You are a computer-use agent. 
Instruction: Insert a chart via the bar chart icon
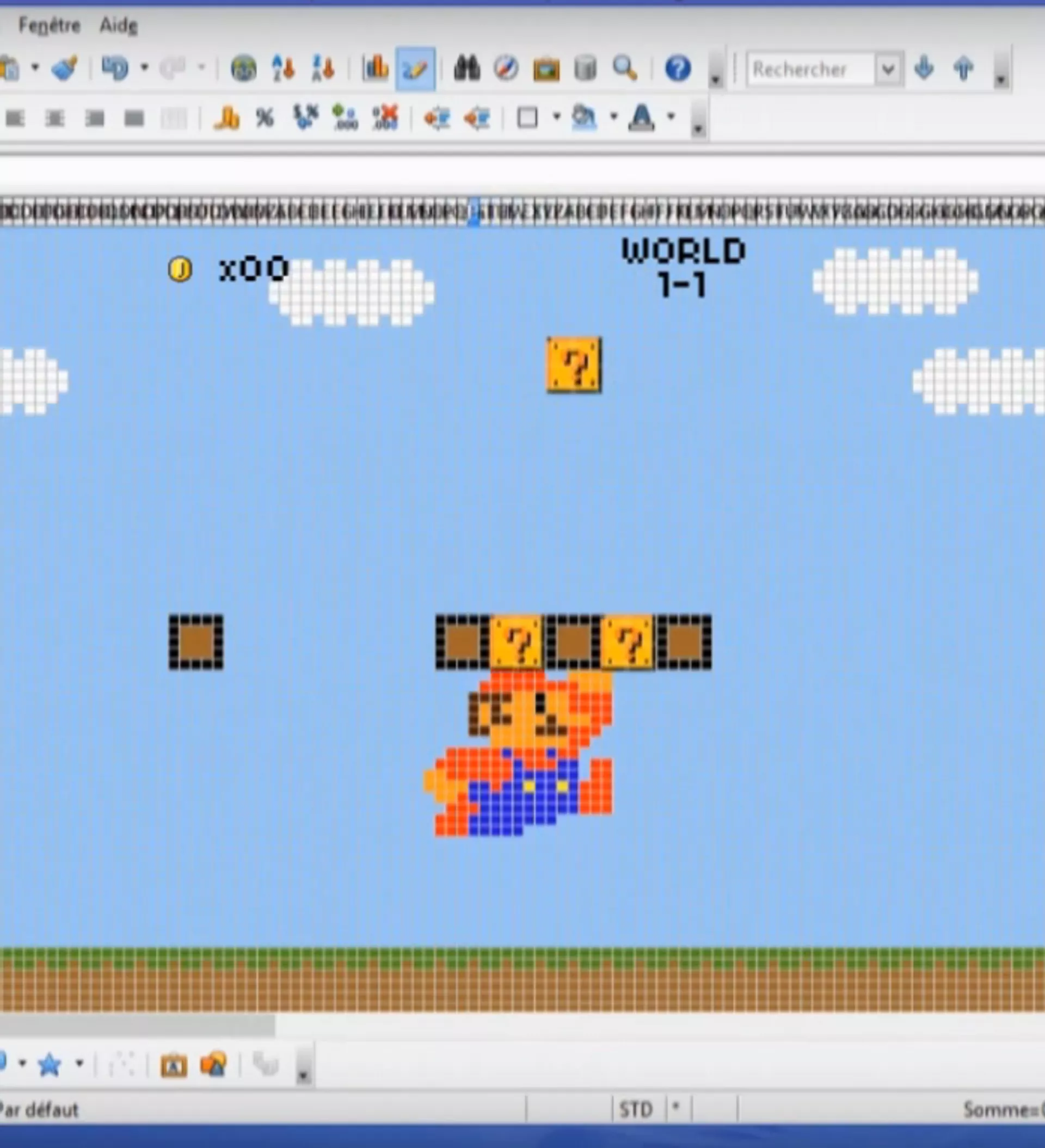375,69
